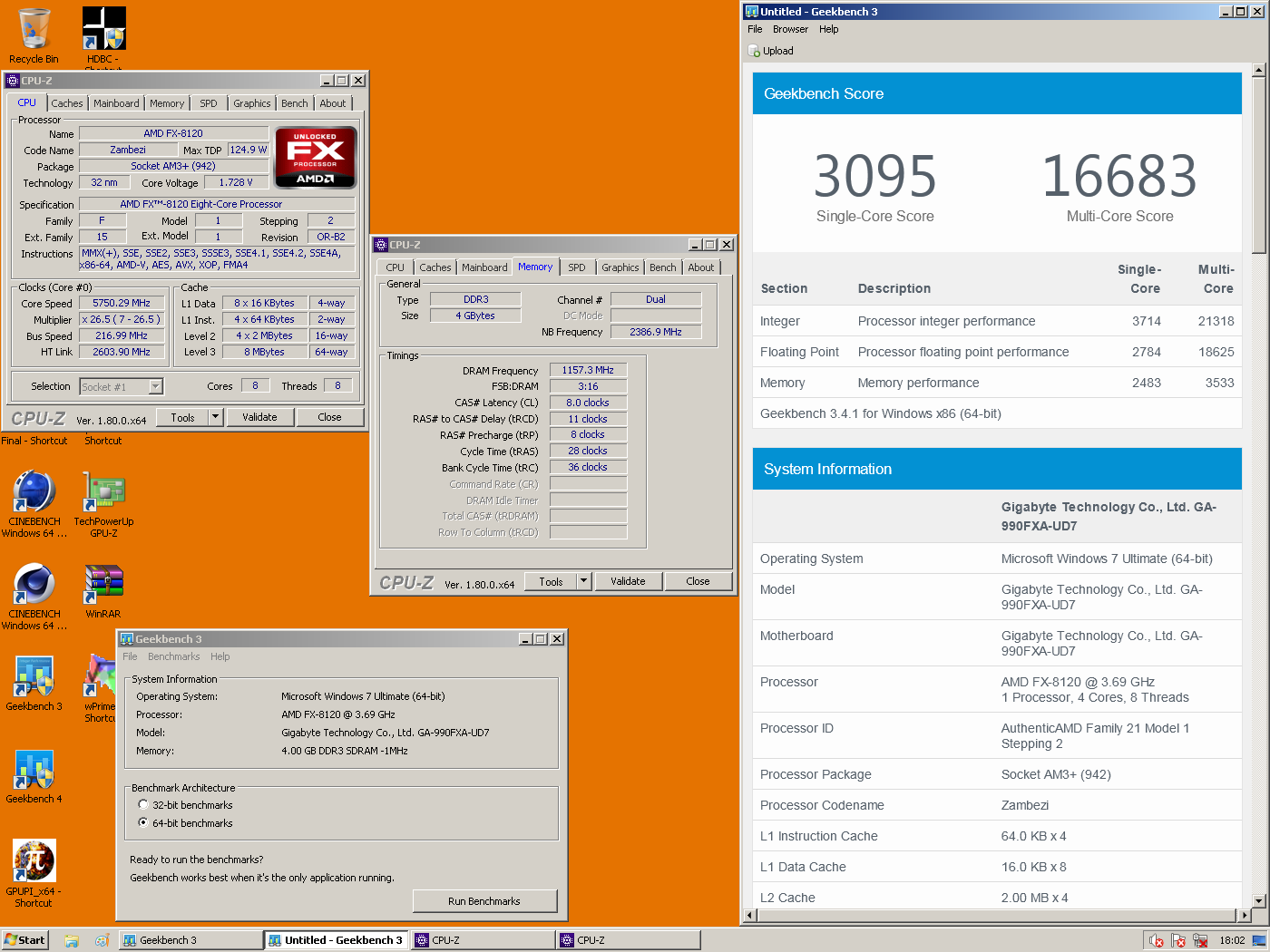1270x952 pixels.
Task: Click Run Benchmarks button
Action: point(484,901)
